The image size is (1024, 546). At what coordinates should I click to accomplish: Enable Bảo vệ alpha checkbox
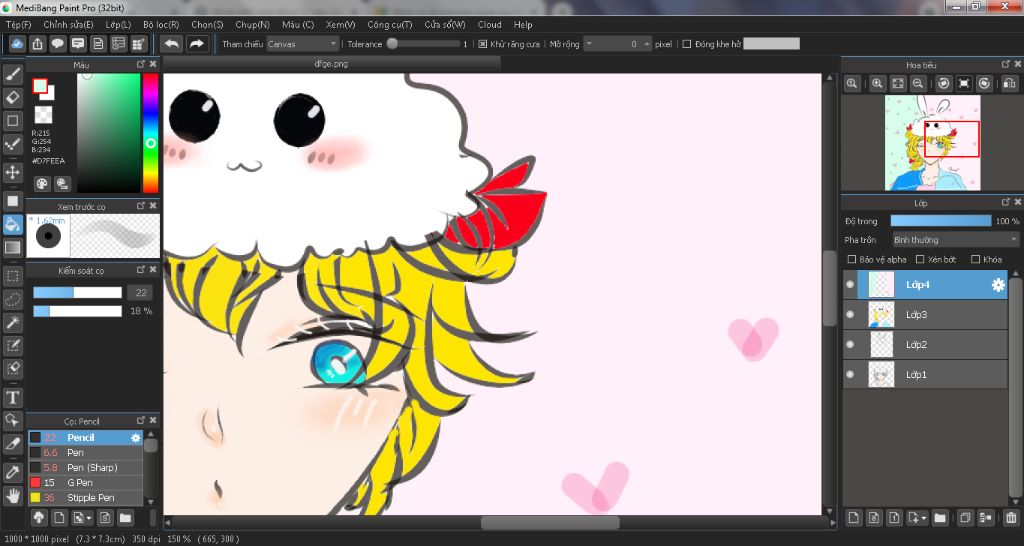click(851, 259)
